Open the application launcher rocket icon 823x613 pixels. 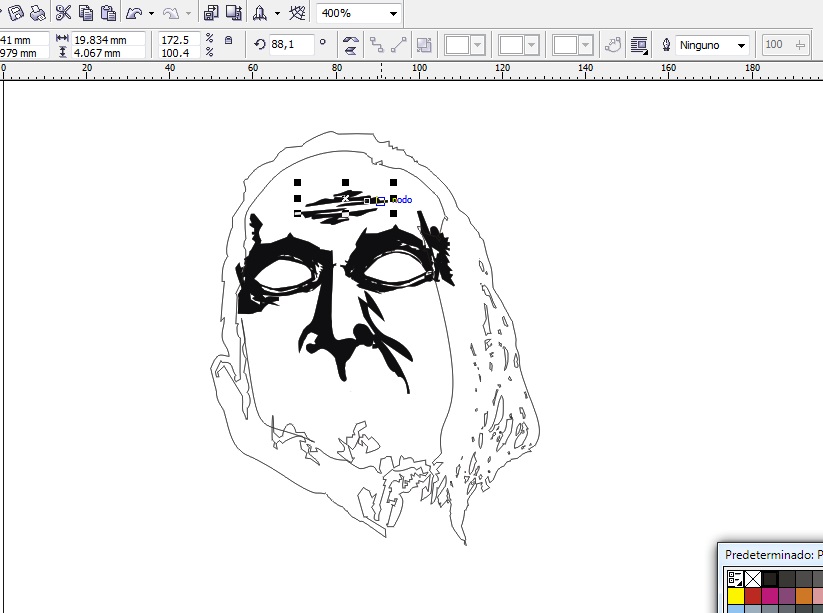(261, 13)
